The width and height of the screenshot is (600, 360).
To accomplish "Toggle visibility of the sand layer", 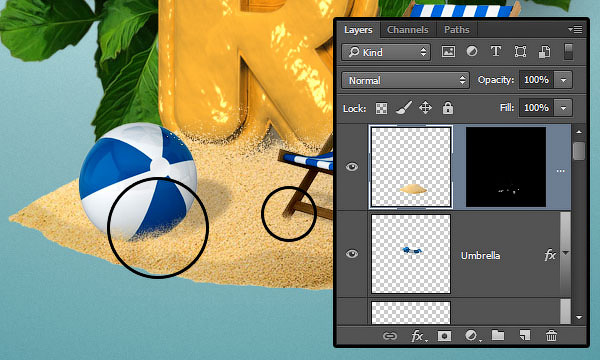I will [352, 167].
